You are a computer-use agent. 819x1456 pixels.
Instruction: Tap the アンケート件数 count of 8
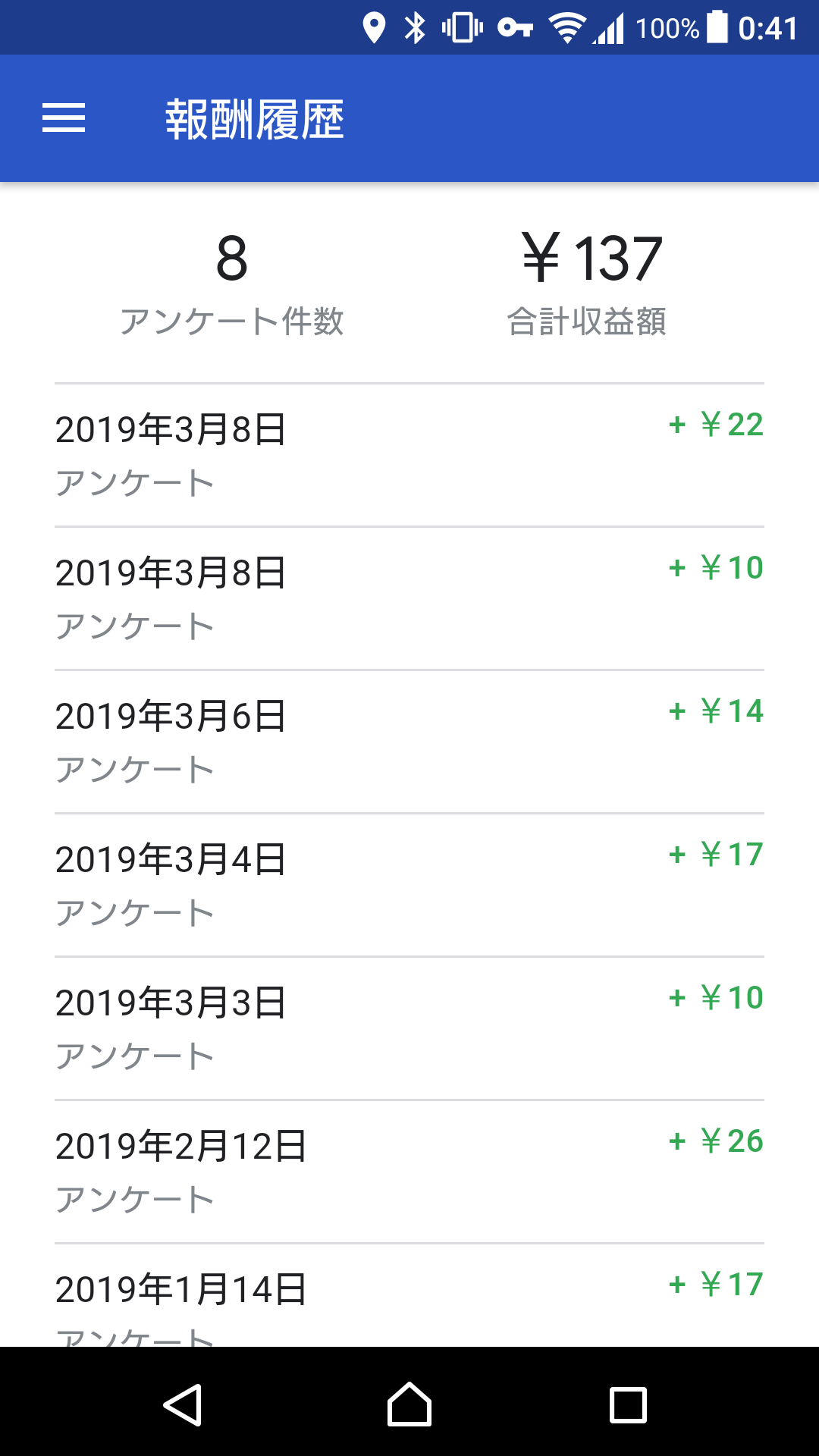(231, 282)
